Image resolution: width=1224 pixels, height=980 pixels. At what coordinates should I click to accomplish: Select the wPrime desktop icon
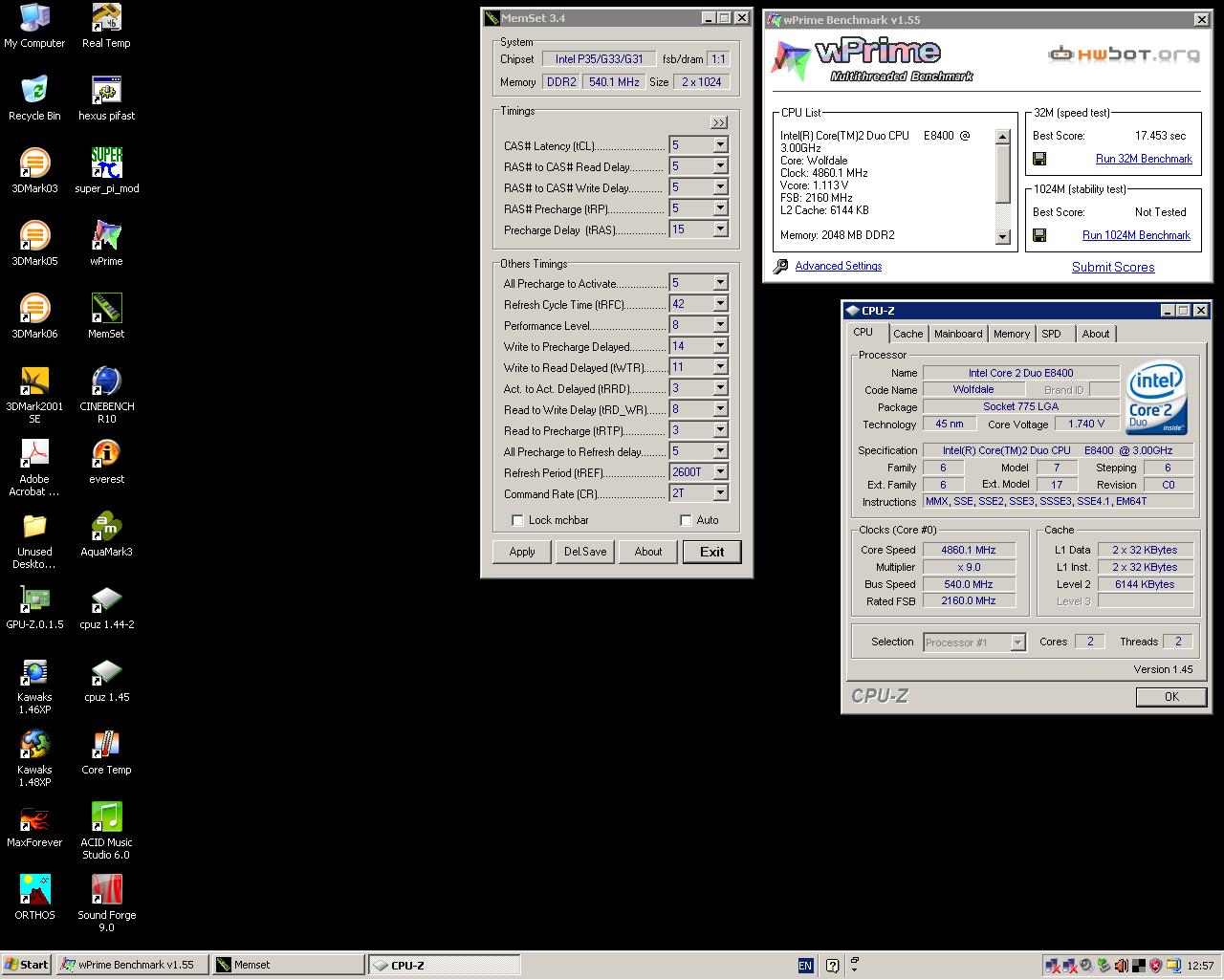tap(106, 245)
